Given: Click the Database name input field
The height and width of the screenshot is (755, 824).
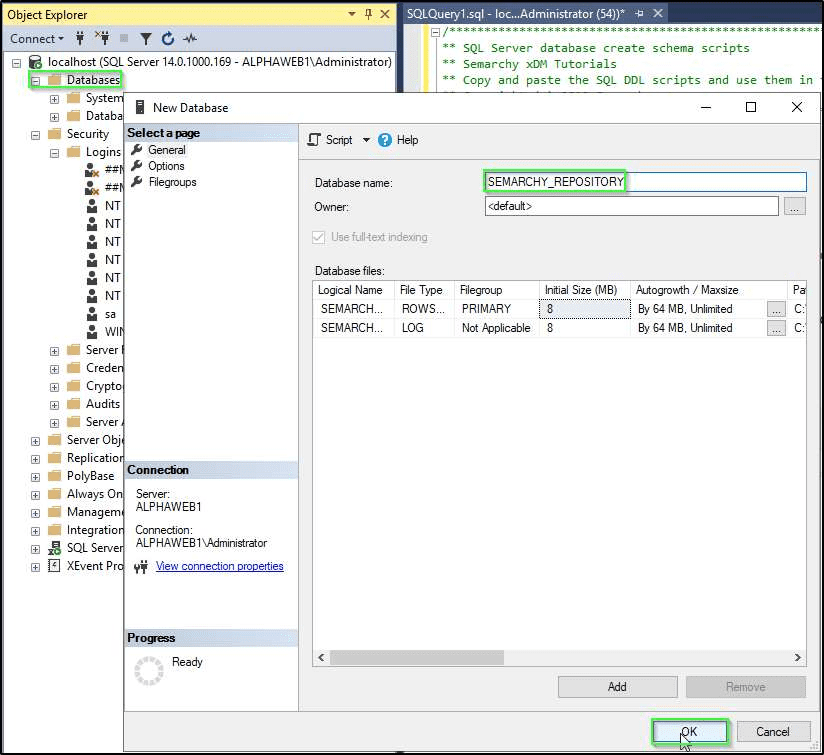Looking at the screenshot, I should click(645, 182).
